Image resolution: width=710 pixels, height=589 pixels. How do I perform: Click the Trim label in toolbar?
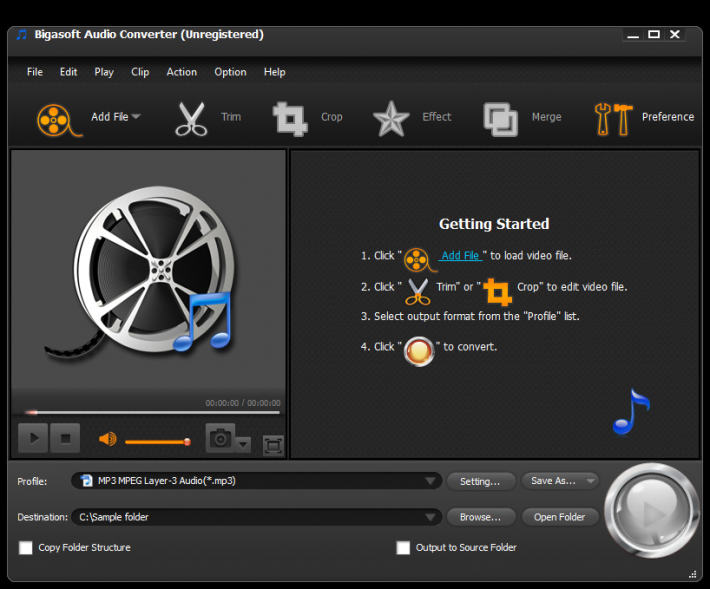coord(231,117)
